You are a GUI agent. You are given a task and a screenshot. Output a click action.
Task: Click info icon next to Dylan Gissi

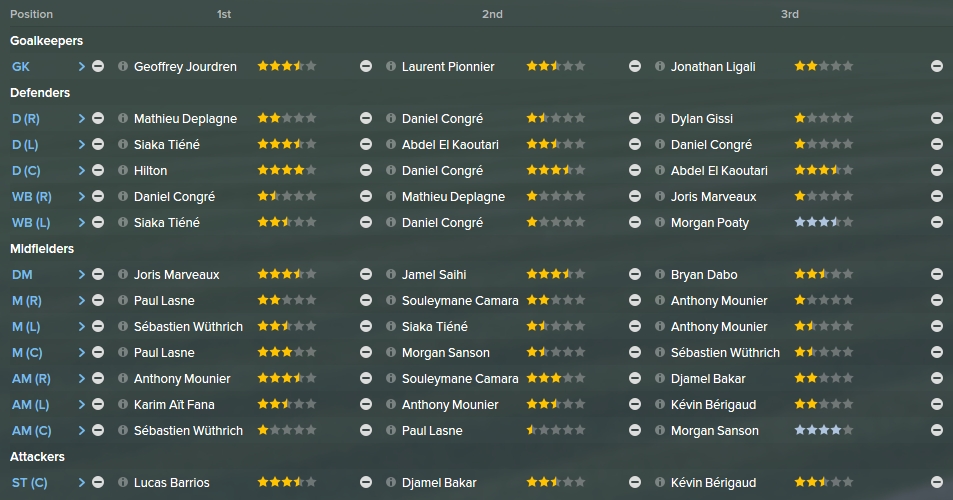pyautogui.click(x=659, y=118)
